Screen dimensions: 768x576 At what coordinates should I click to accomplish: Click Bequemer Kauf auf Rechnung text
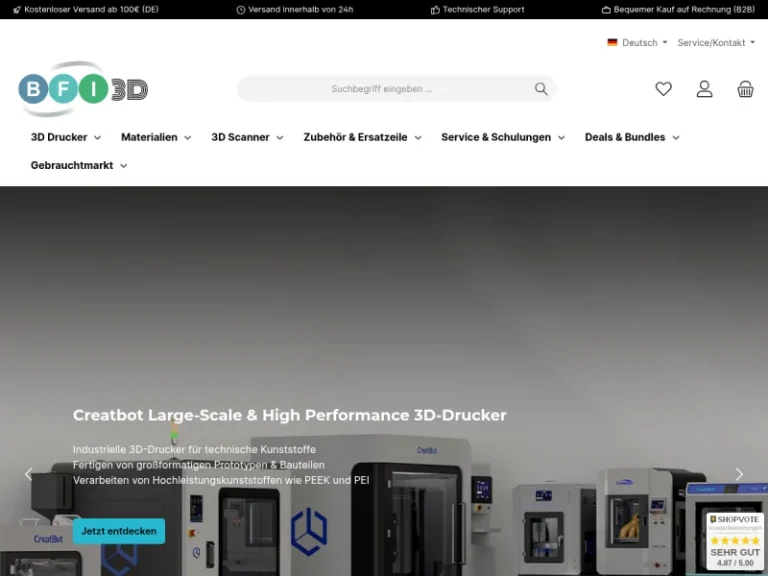[684, 9]
